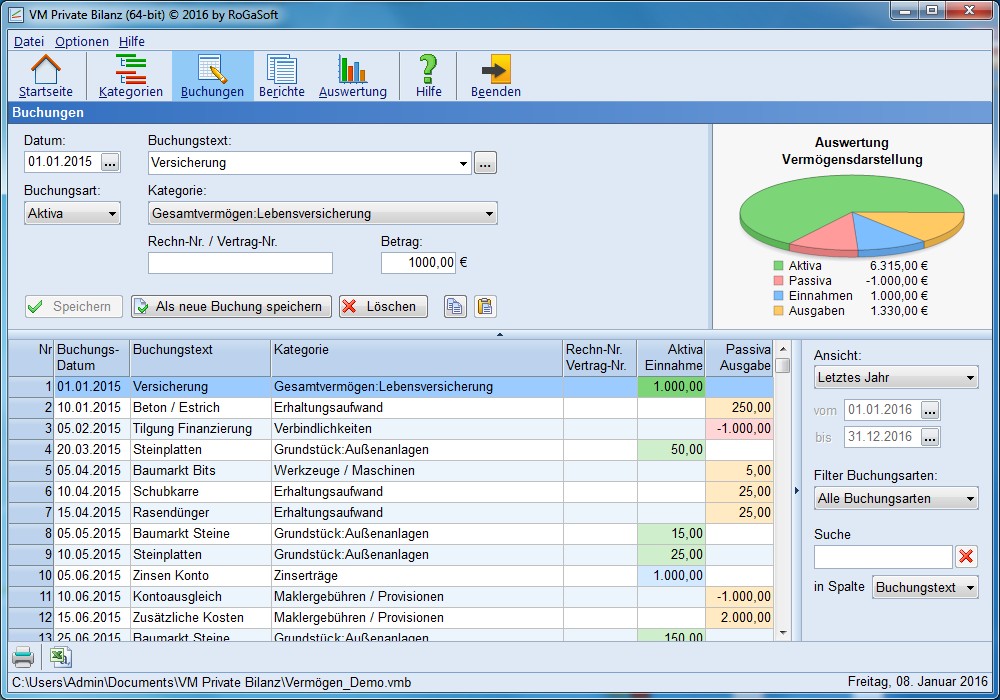Export to Excel using bottom icon
This screenshot has height=700, width=1000.
click(61, 657)
